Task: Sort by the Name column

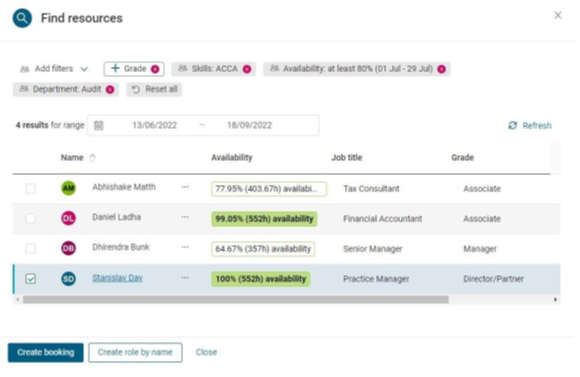Action: click(78, 158)
